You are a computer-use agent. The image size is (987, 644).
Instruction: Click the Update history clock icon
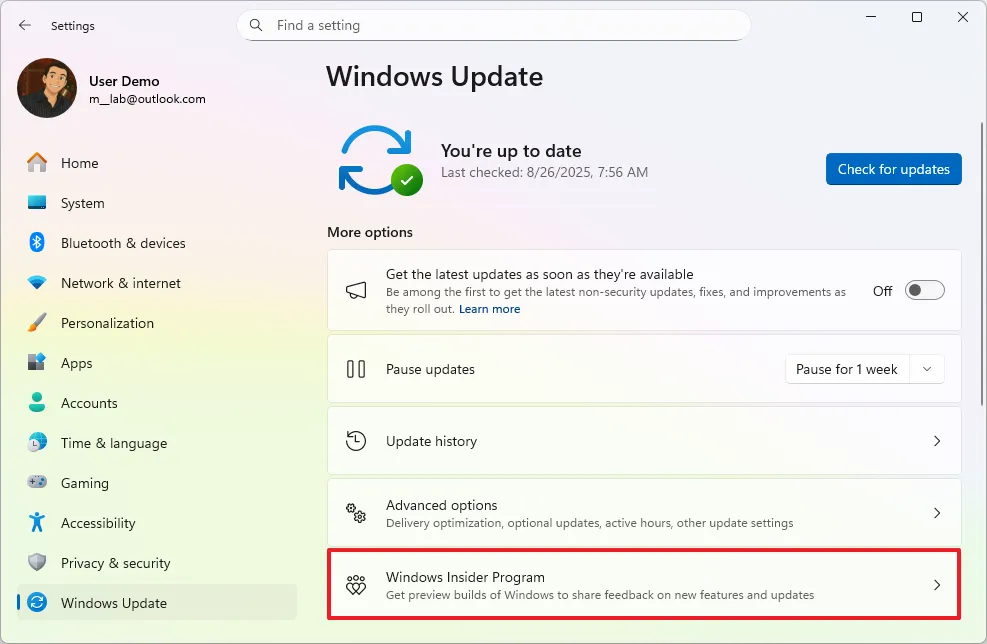click(356, 441)
